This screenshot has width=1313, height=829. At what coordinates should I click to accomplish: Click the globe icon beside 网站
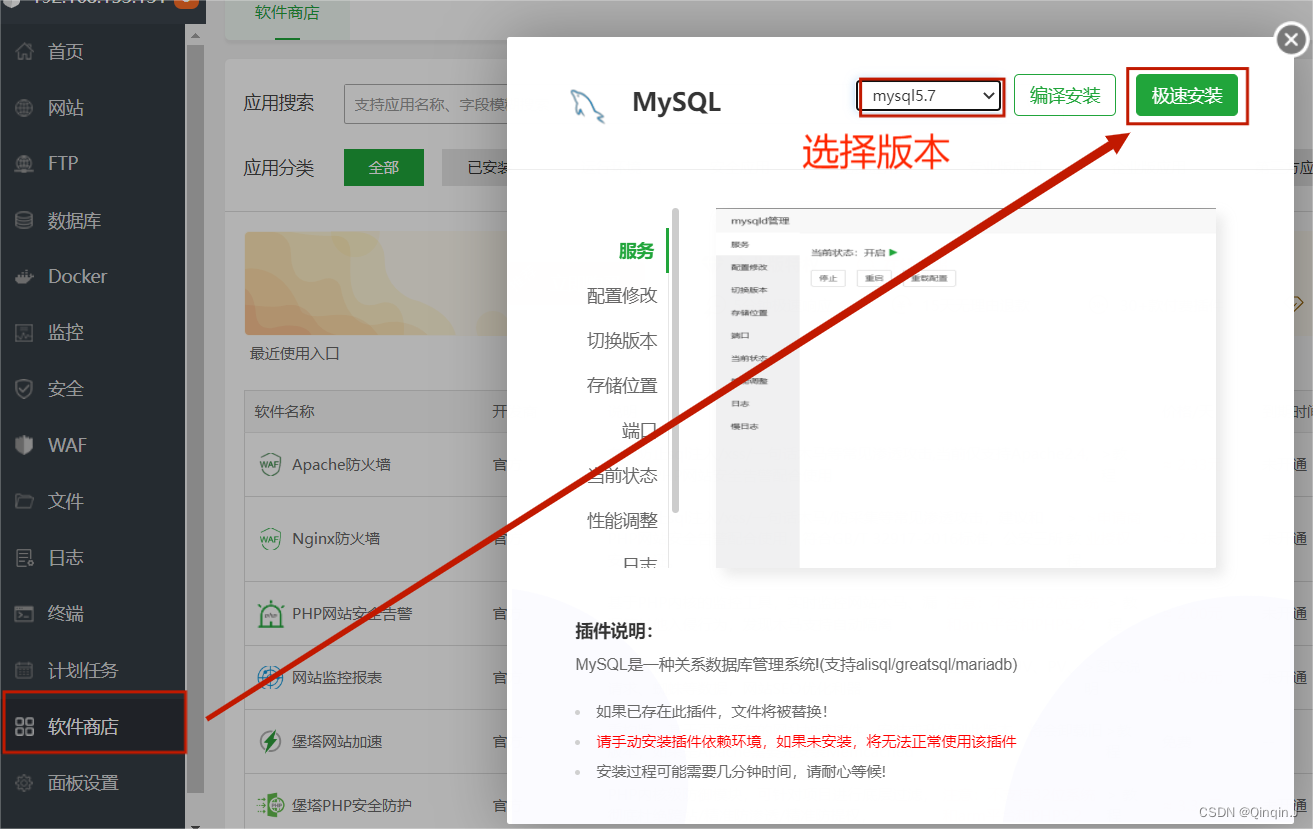click(25, 108)
